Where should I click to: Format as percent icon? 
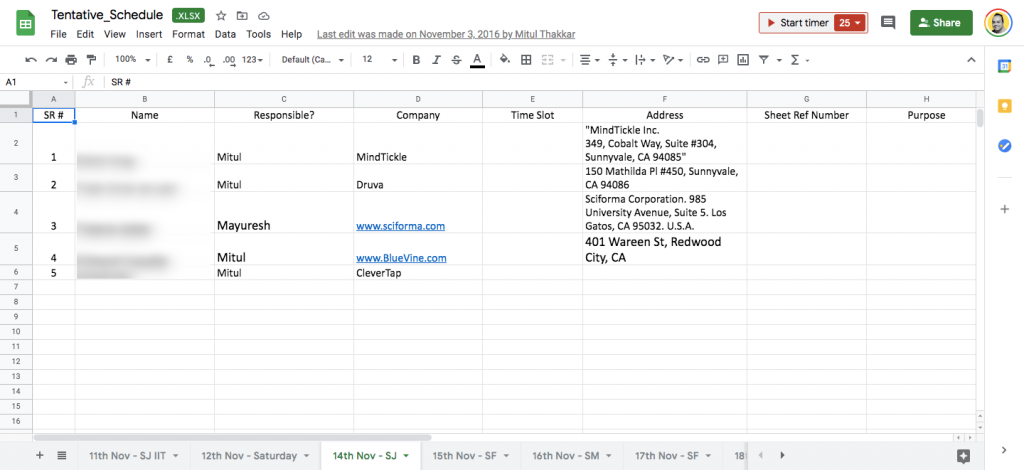pyautogui.click(x=189, y=59)
